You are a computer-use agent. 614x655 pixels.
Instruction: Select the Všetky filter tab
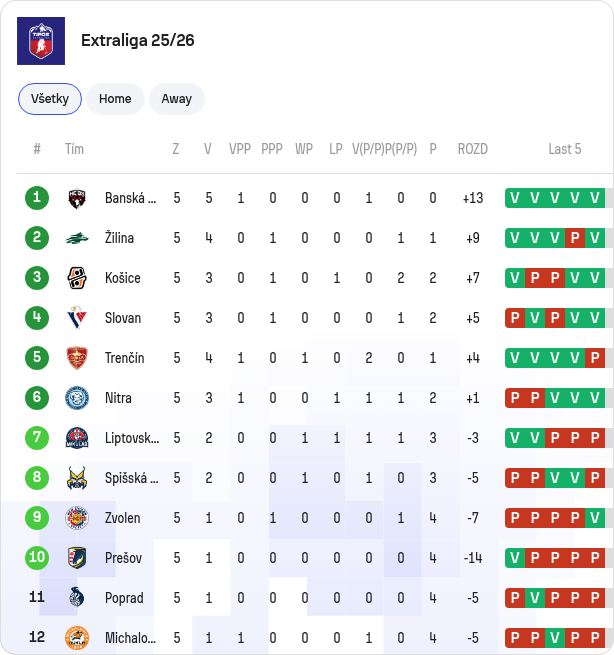50,99
